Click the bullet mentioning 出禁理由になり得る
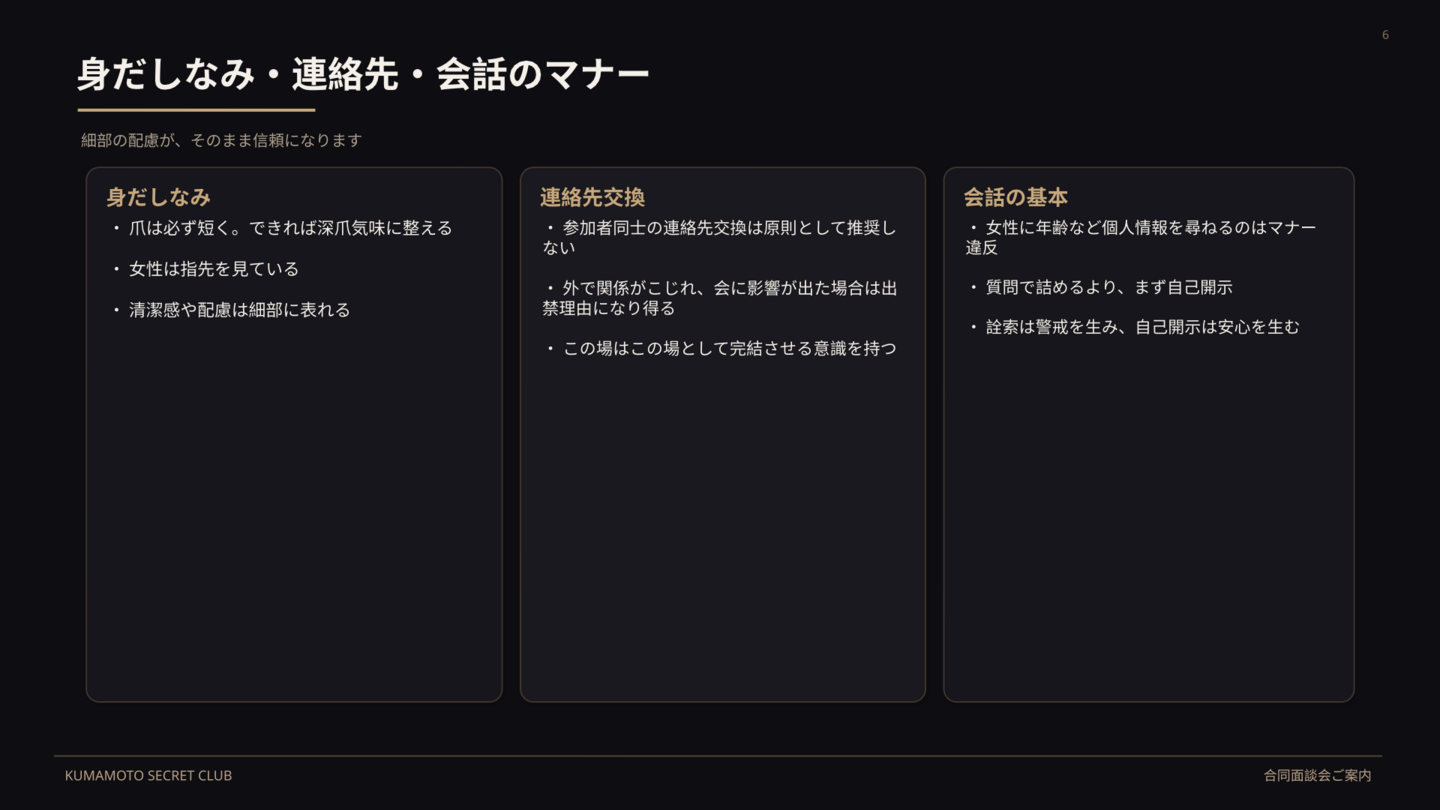 click(x=720, y=298)
